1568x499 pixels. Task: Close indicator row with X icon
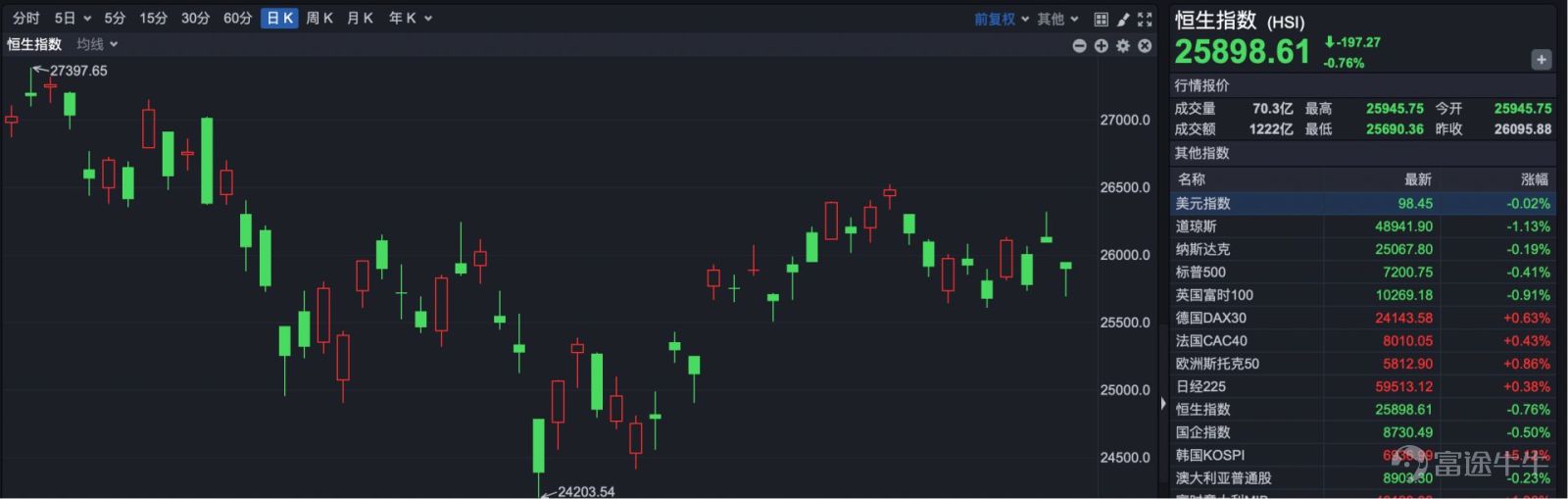click(x=1145, y=46)
